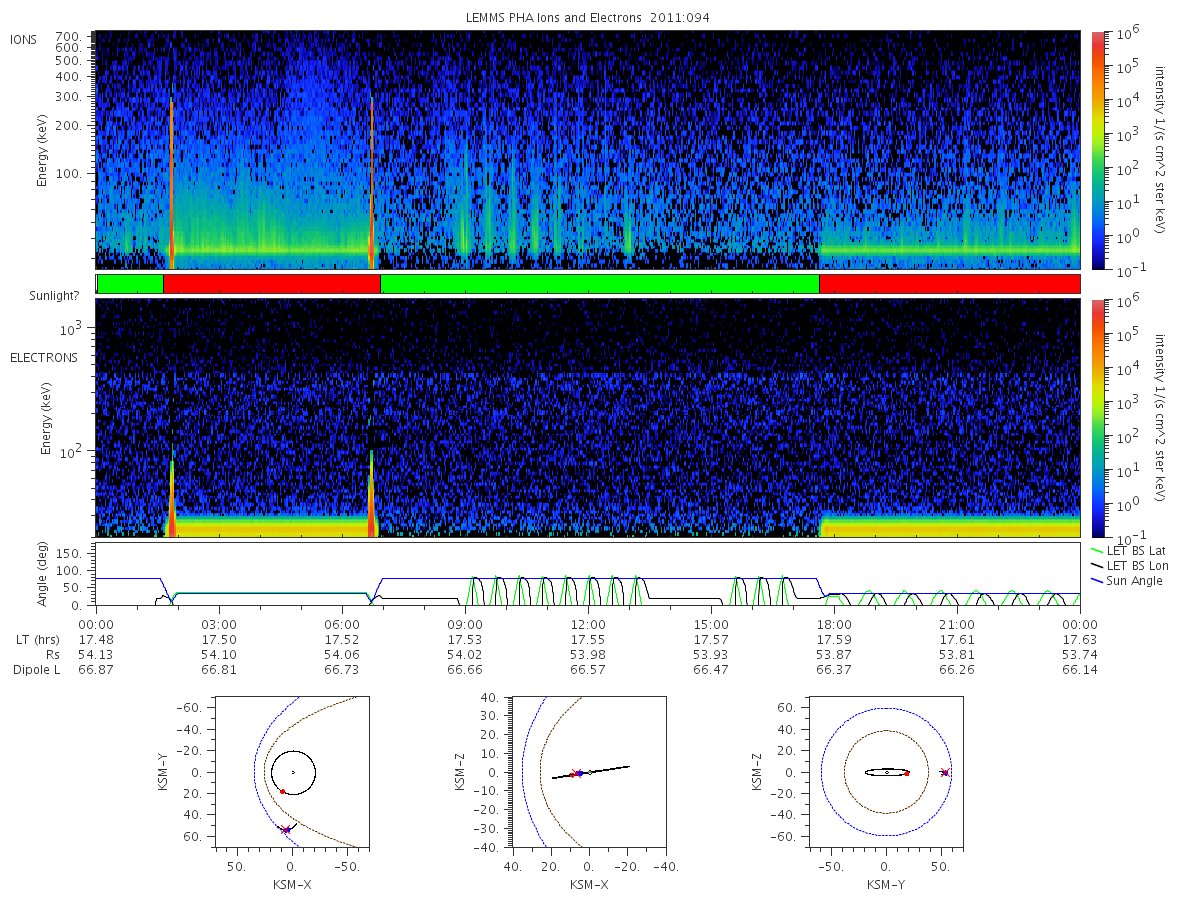Click the final red sunlight segment after 18:00
Screen dimensions: 1200x900
pyautogui.click(x=949, y=284)
